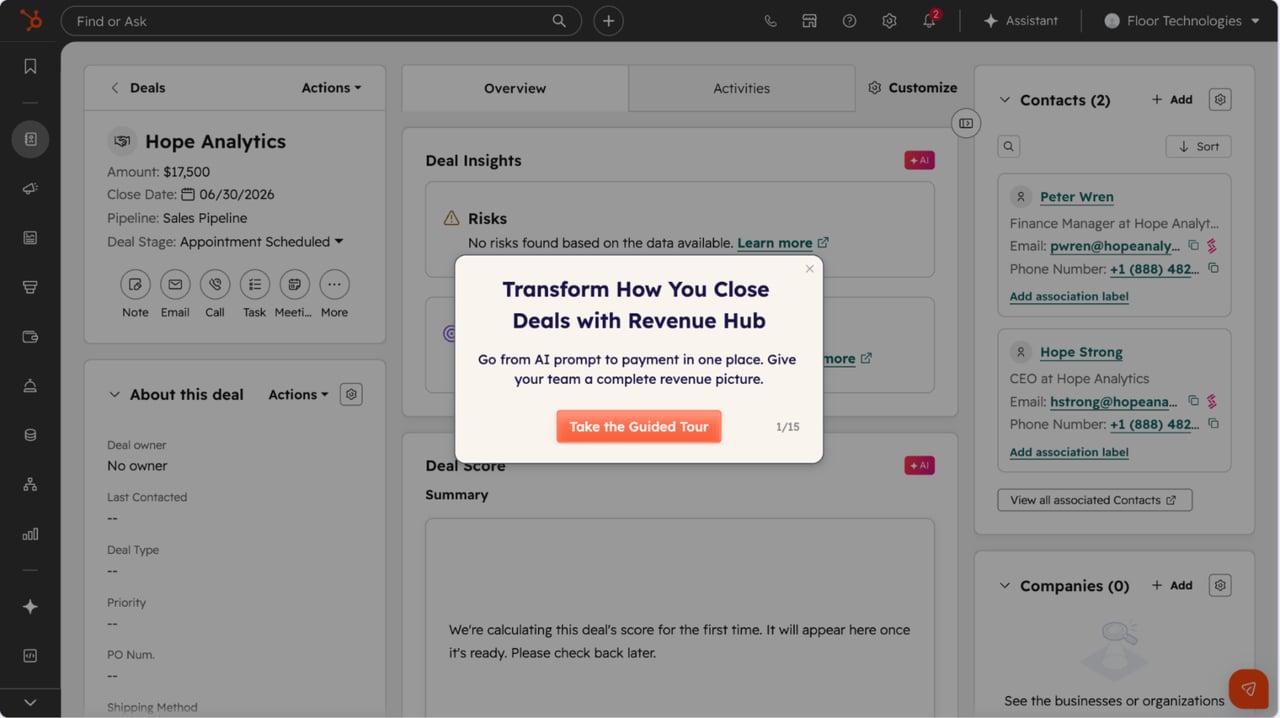Copy Peter Wren's email address
Viewport: 1280px width, 718px height.
[x=1193, y=246]
